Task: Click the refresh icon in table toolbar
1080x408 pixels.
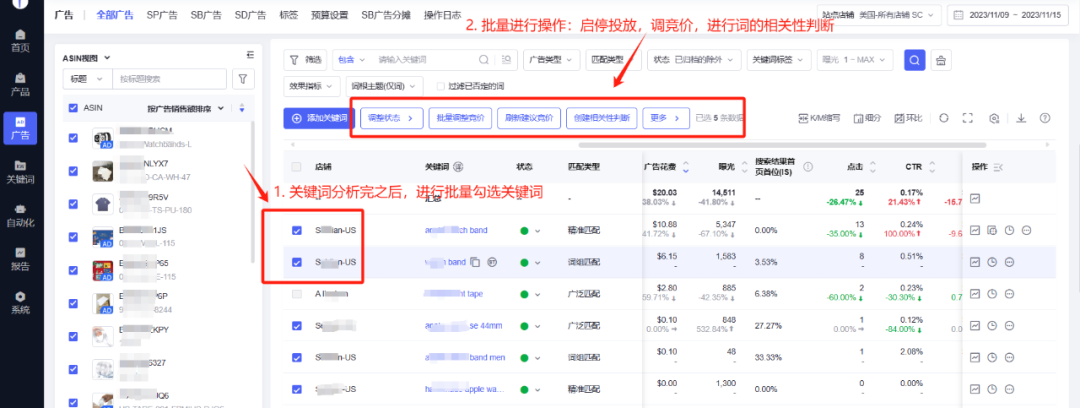Action: click(942, 118)
